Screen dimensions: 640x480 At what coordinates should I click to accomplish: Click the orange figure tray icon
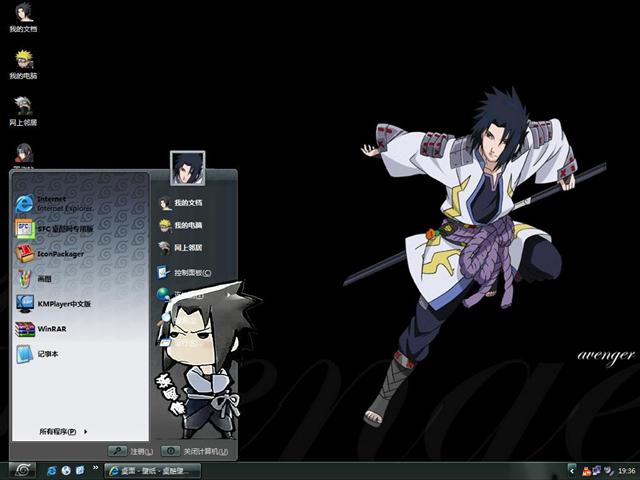pyautogui.click(x=586, y=471)
